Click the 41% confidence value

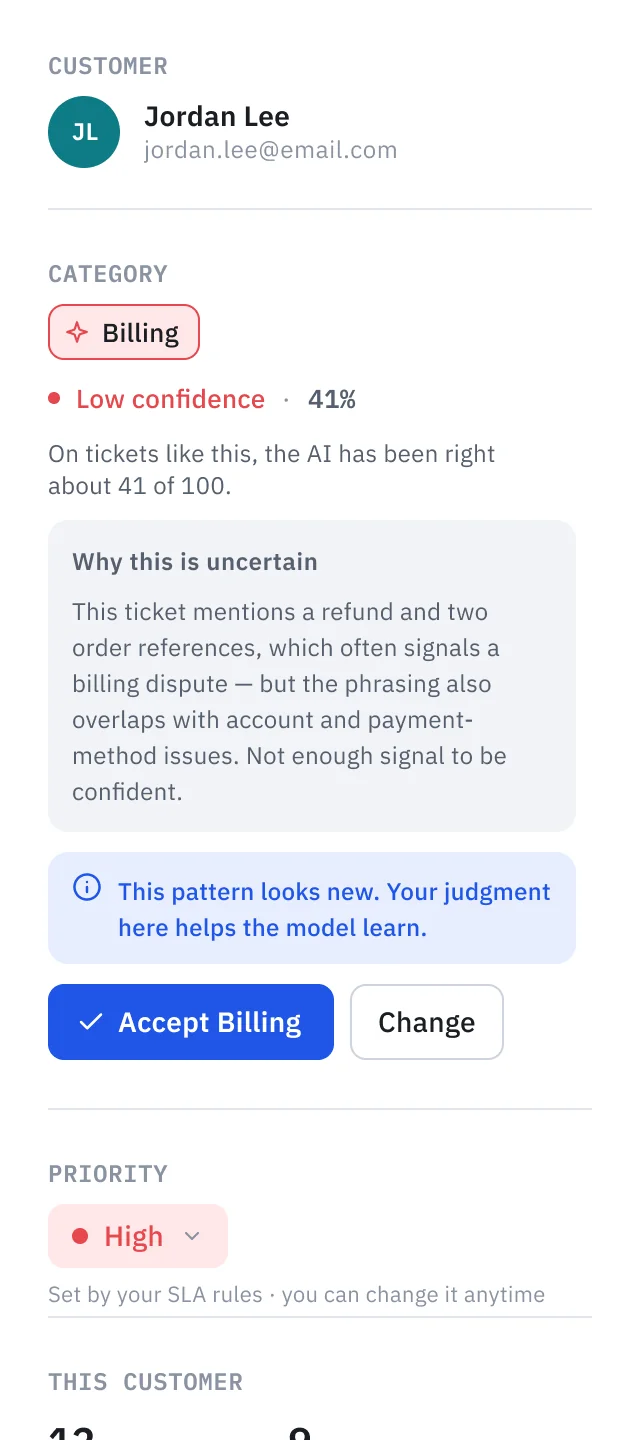click(332, 399)
